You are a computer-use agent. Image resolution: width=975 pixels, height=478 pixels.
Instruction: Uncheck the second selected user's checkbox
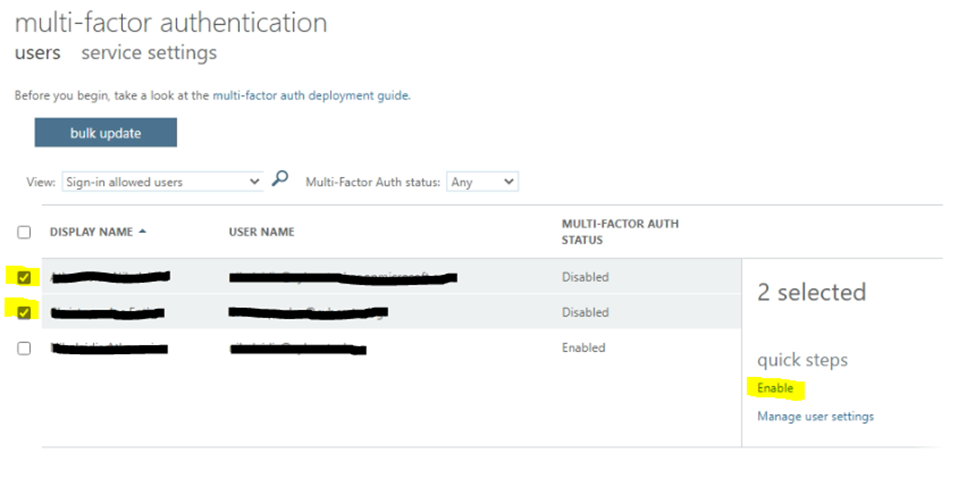[x=24, y=312]
